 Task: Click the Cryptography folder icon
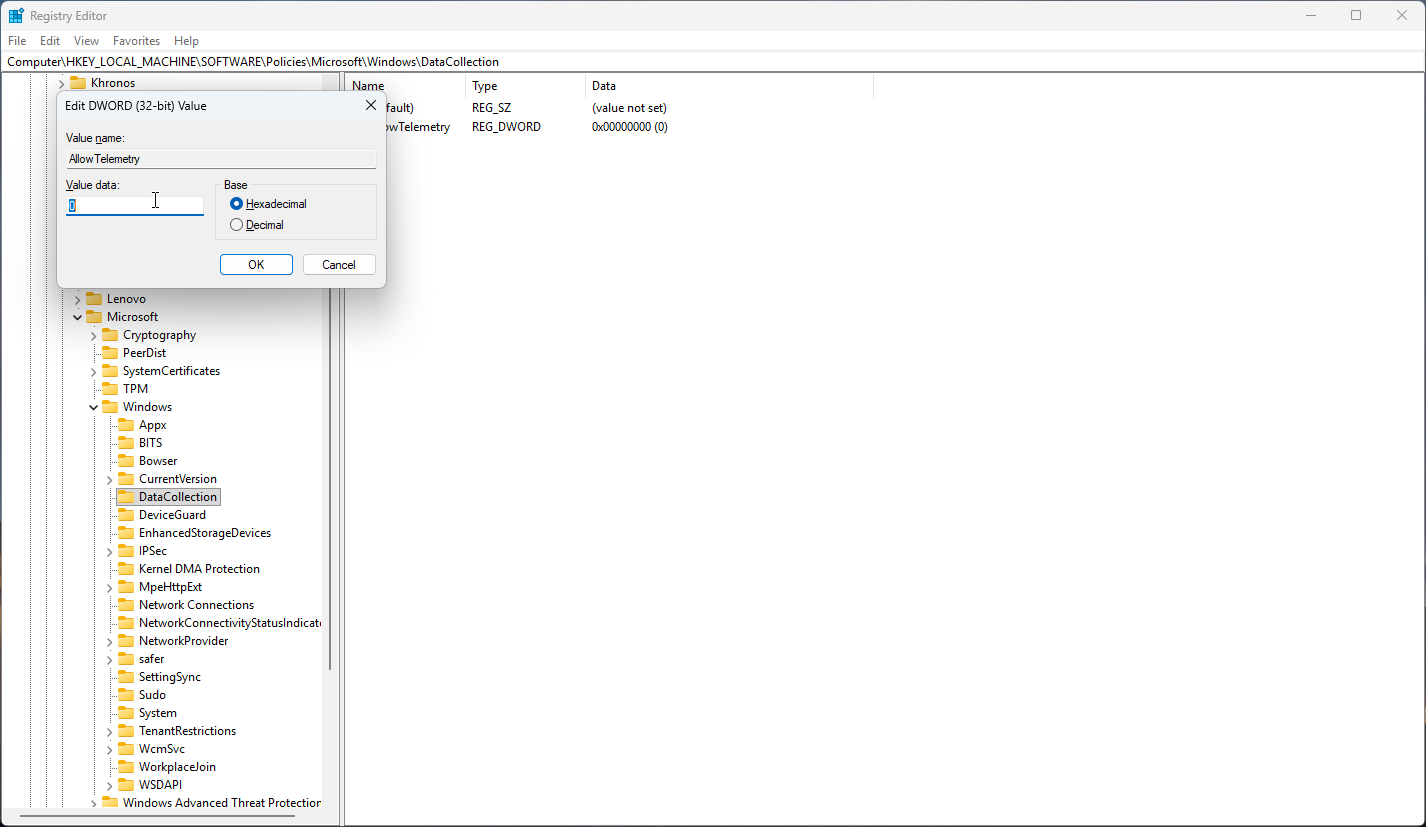tap(110, 335)
